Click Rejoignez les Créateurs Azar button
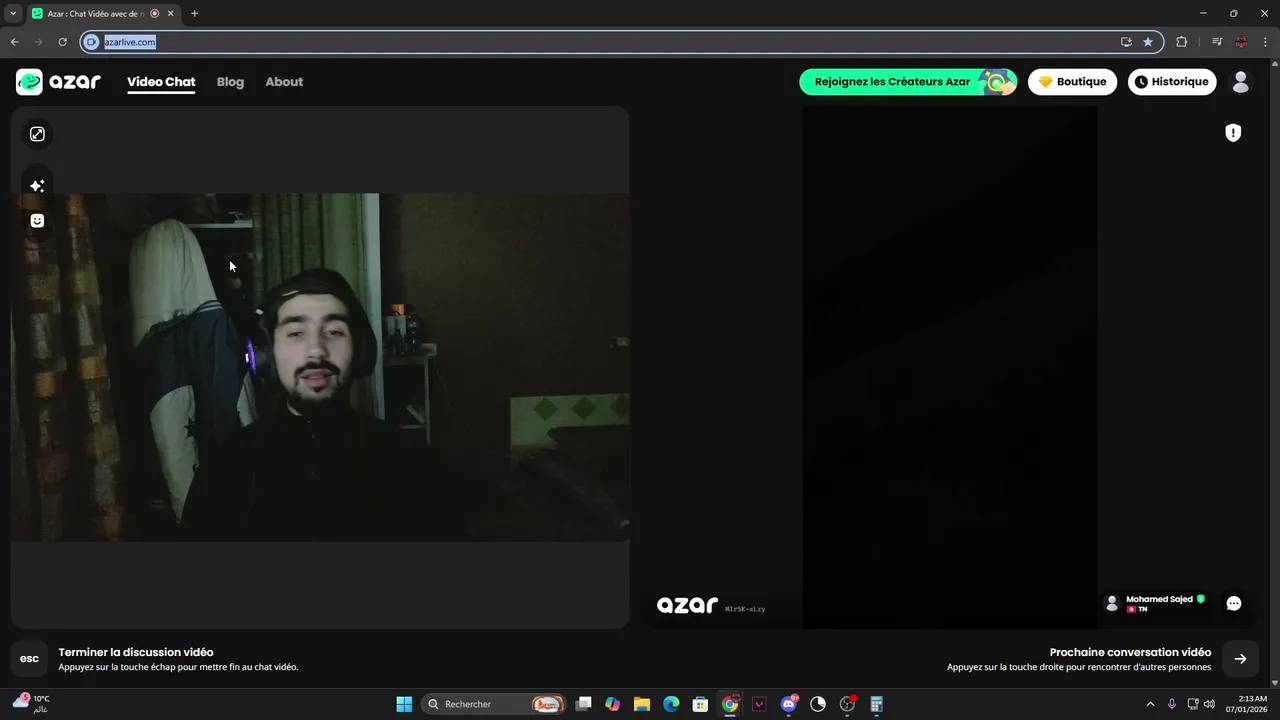Screen dimensions: 1280x720 908,82
